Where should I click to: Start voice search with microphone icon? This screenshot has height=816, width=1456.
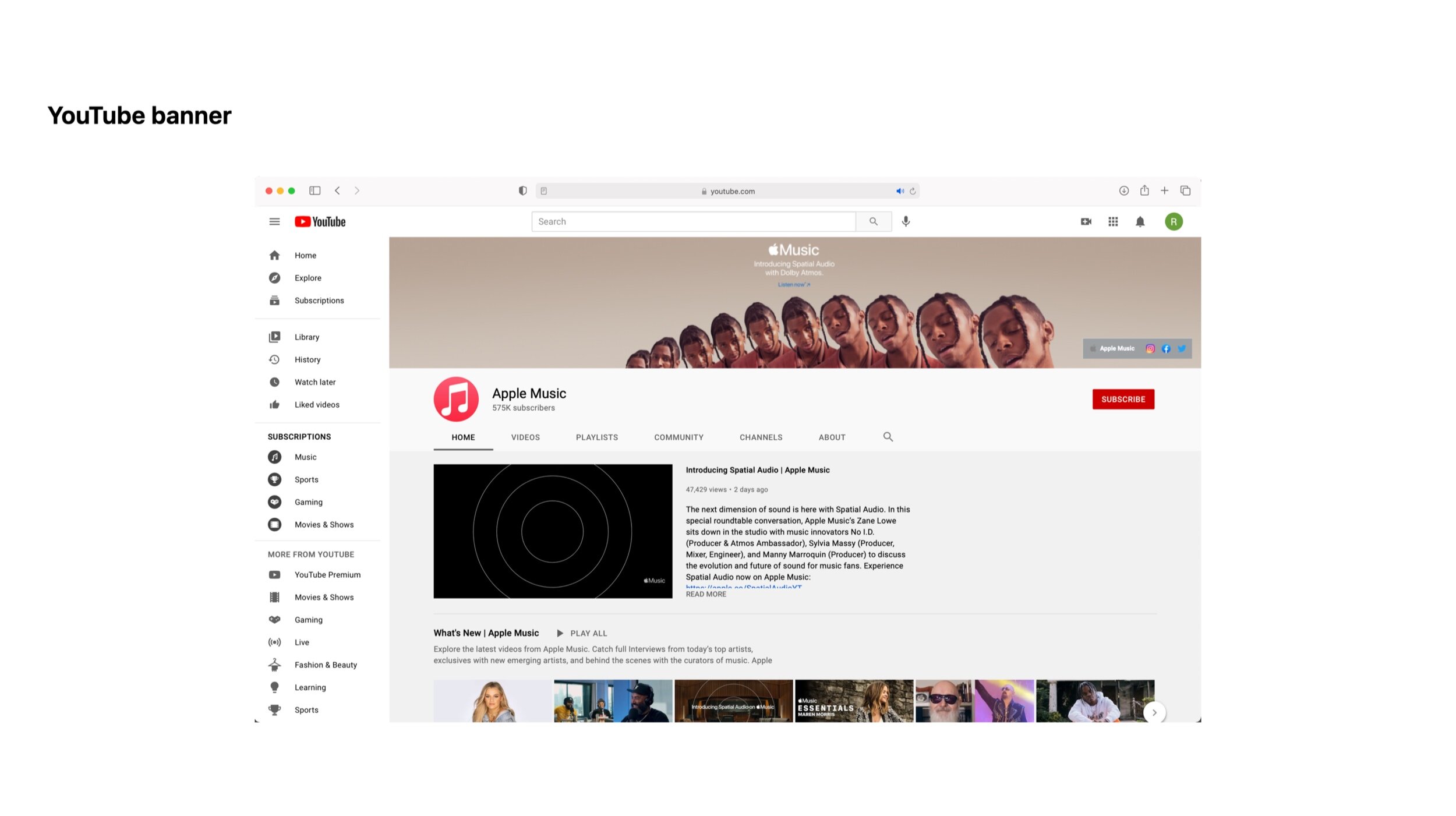tap(906, 221)
